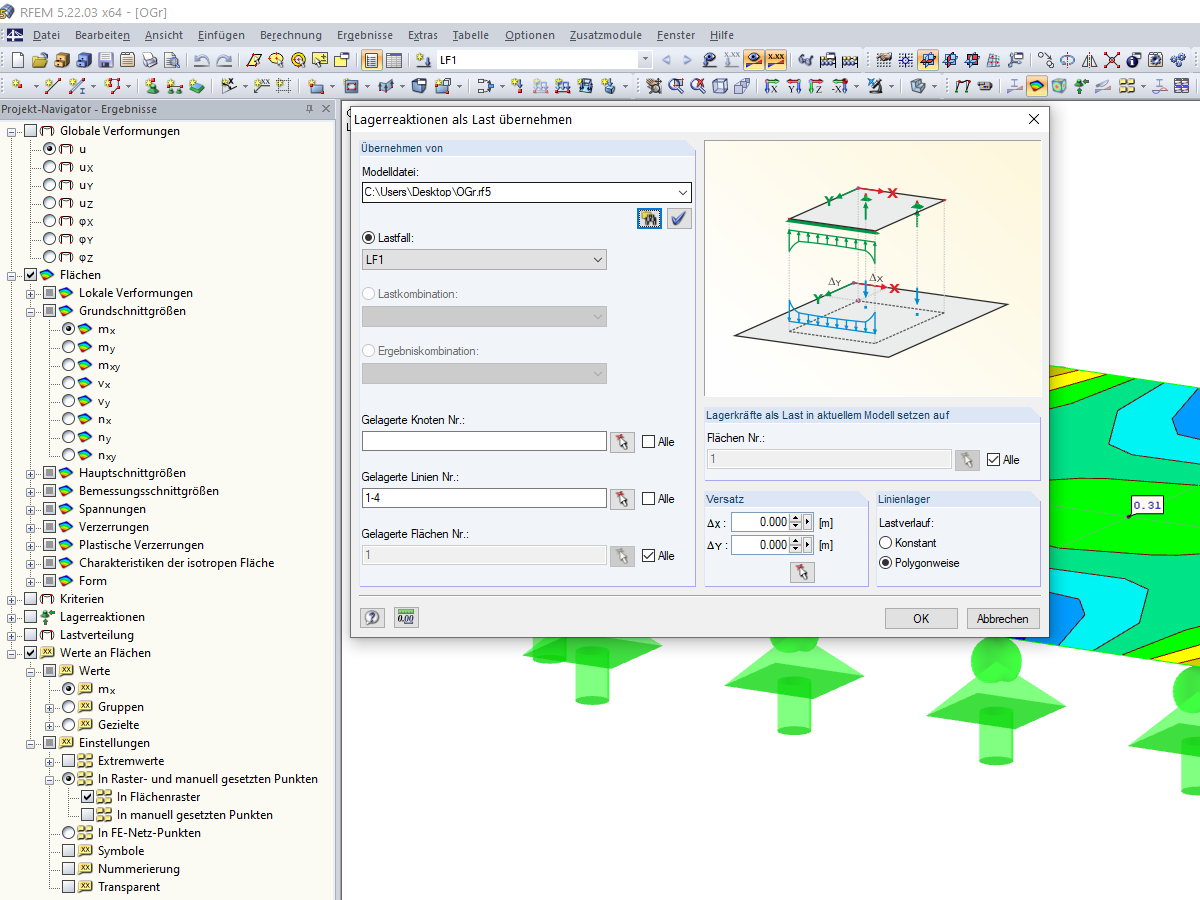Decrease the ΔY offset spinner
1200x900 pixels.
click(x=796, y=549)
